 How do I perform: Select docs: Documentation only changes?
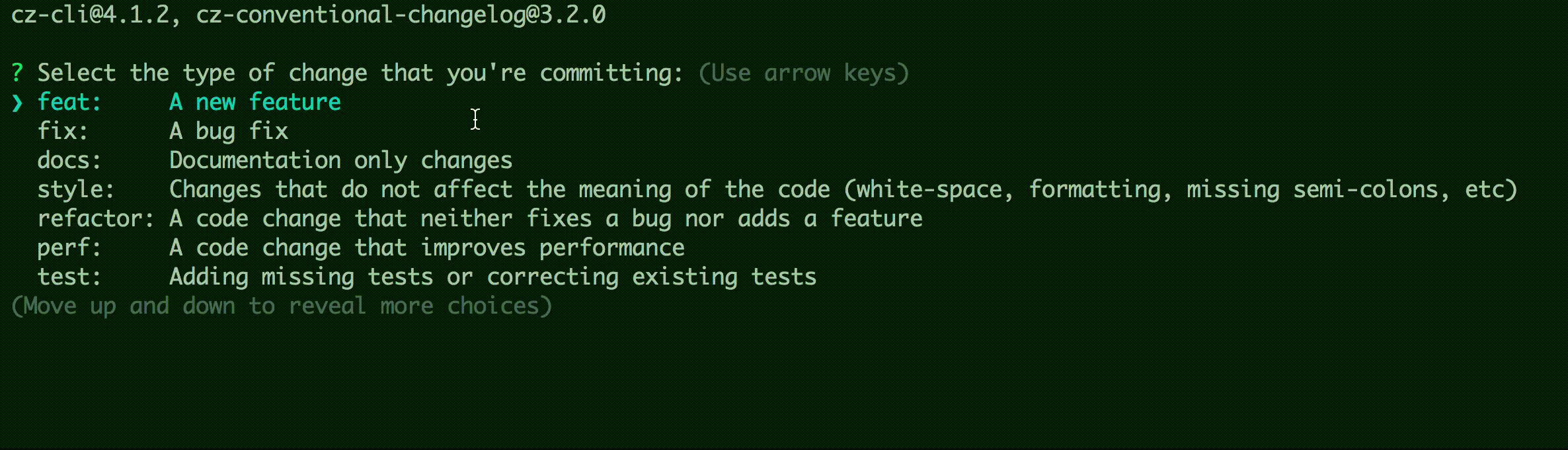(x=275, y=160)
